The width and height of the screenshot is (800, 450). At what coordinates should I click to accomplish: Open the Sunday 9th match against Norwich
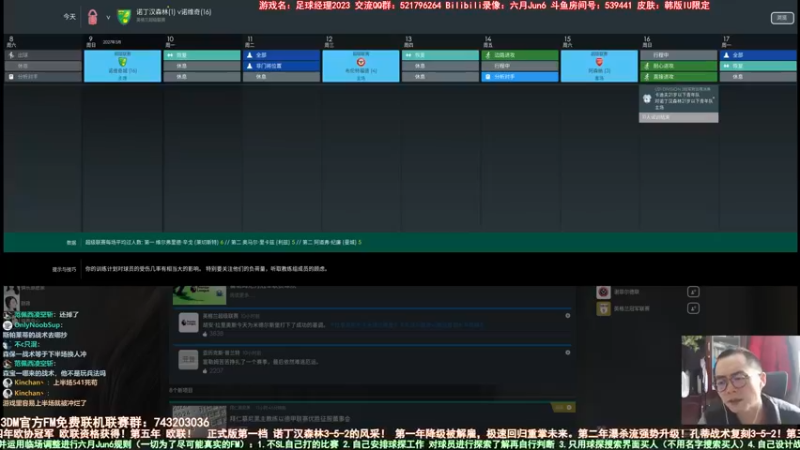[x=122, y=66]
